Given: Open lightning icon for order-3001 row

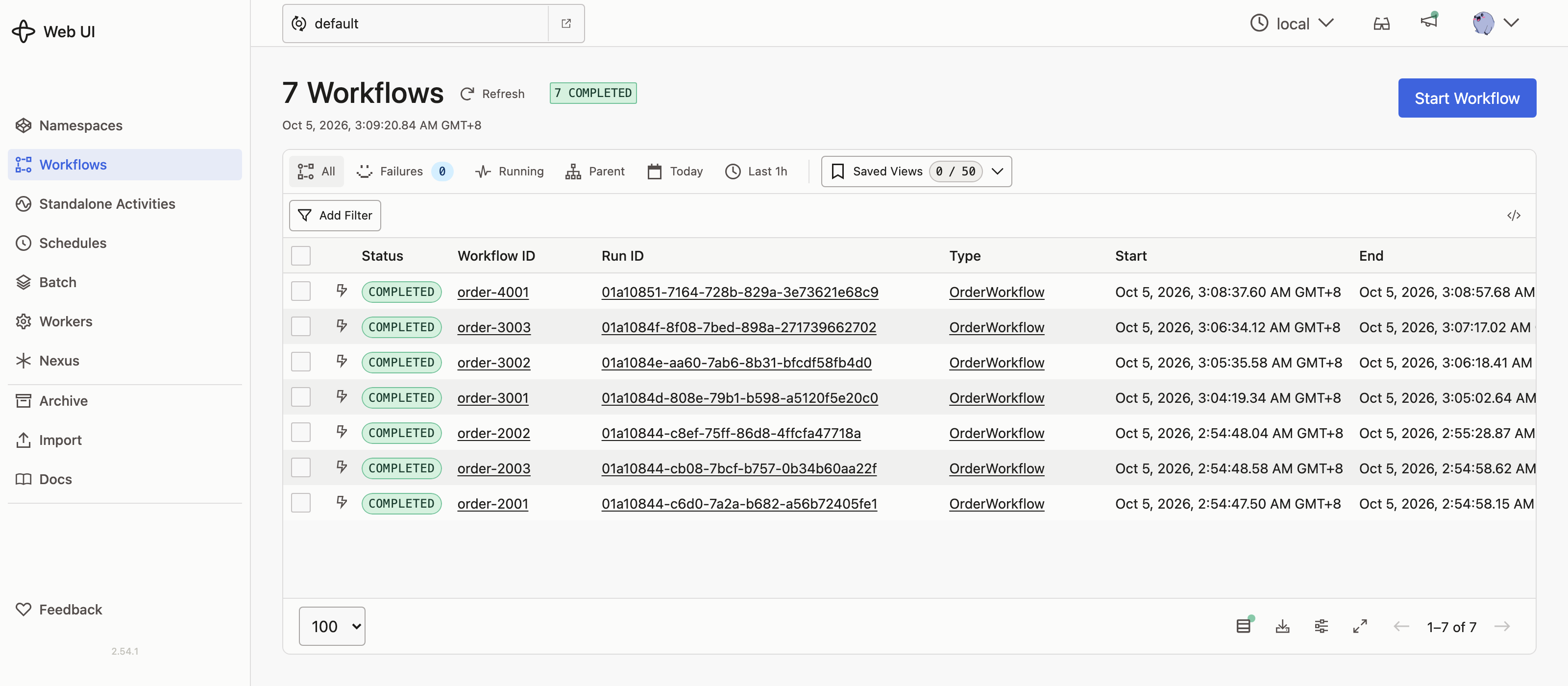Looking at the screenshot, I should [x=342, y=396].
